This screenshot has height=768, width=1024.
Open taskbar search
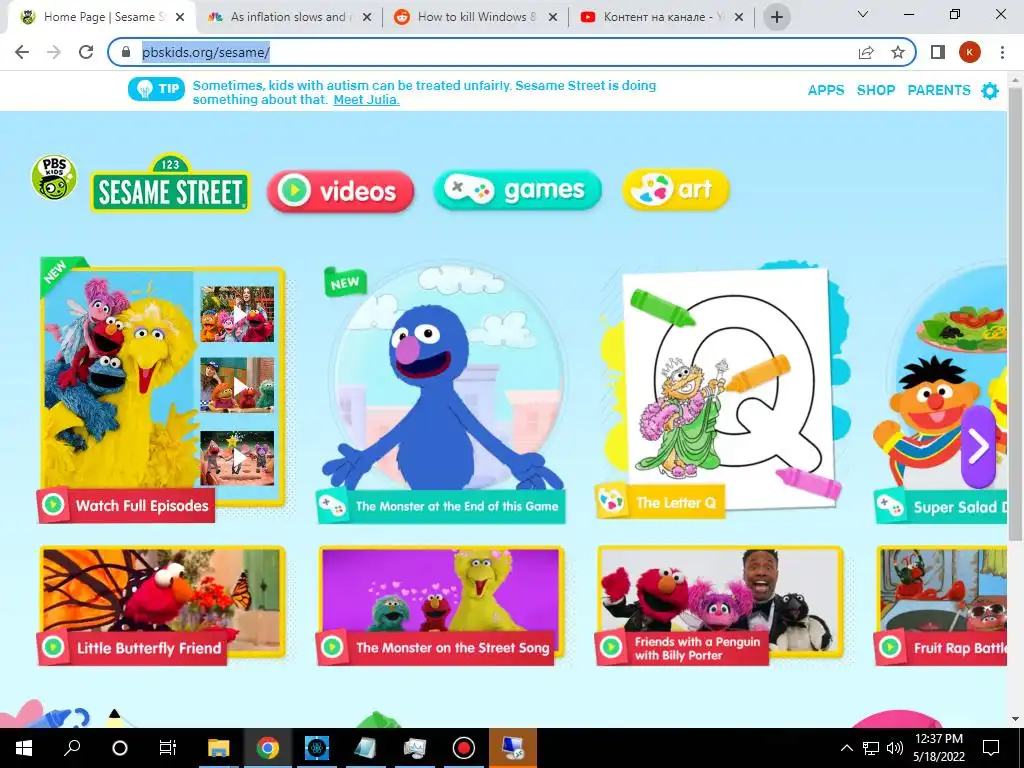click(72, 748)
